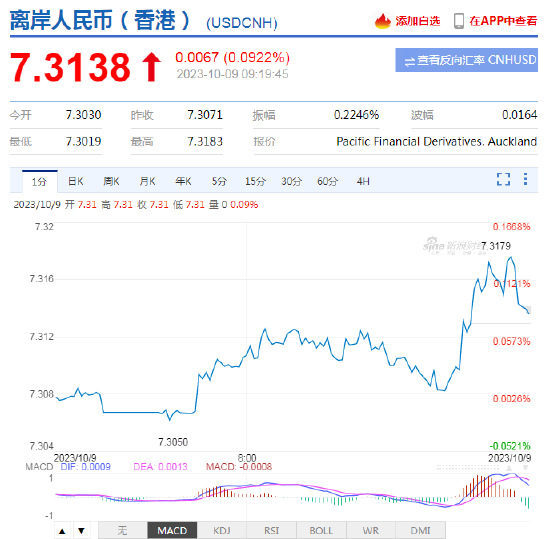Switch to 30分 chart tab

[x=291, y=181]
